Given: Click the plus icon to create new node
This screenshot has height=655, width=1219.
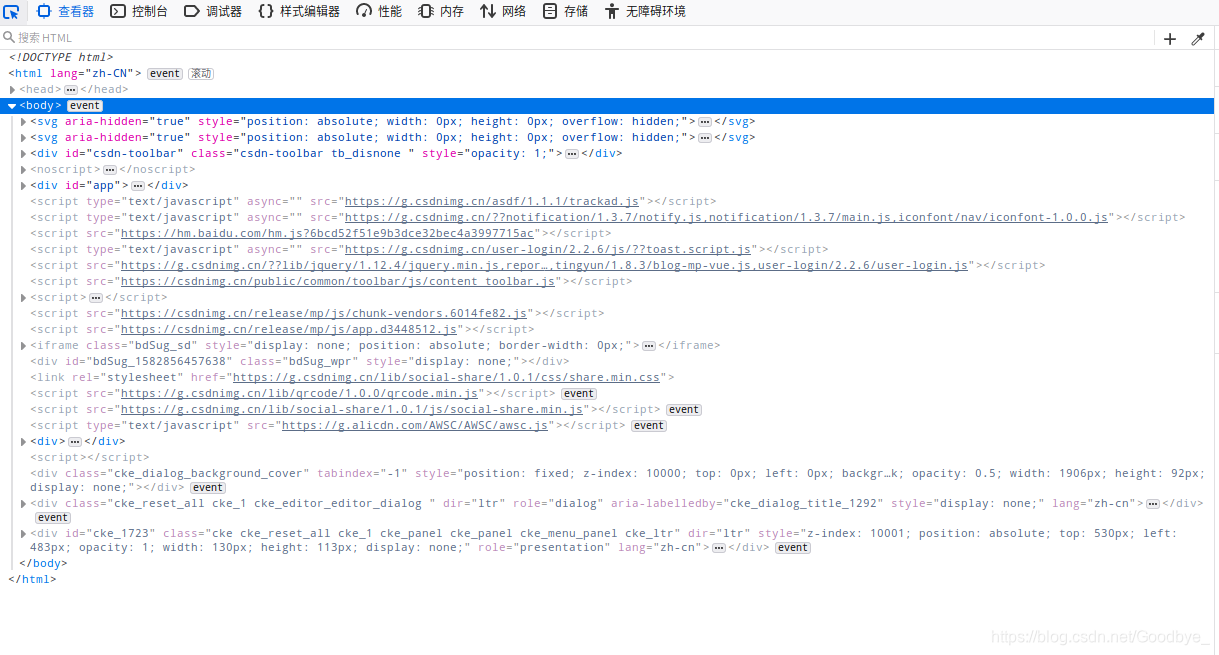Looking at the screenshot, I should point(1170,39).
